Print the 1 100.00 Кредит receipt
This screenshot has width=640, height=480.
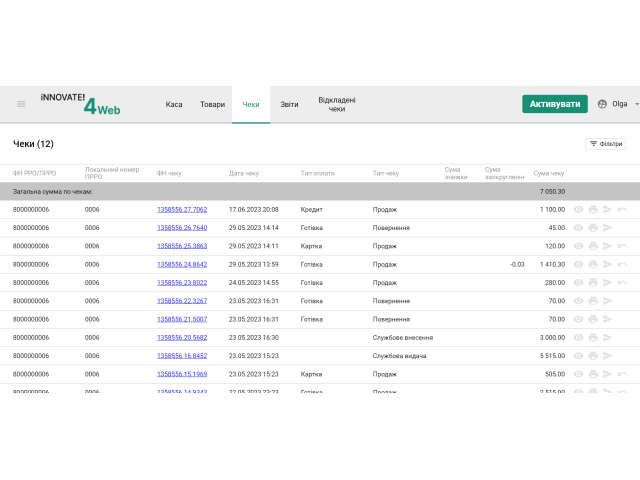click(593, 210)
